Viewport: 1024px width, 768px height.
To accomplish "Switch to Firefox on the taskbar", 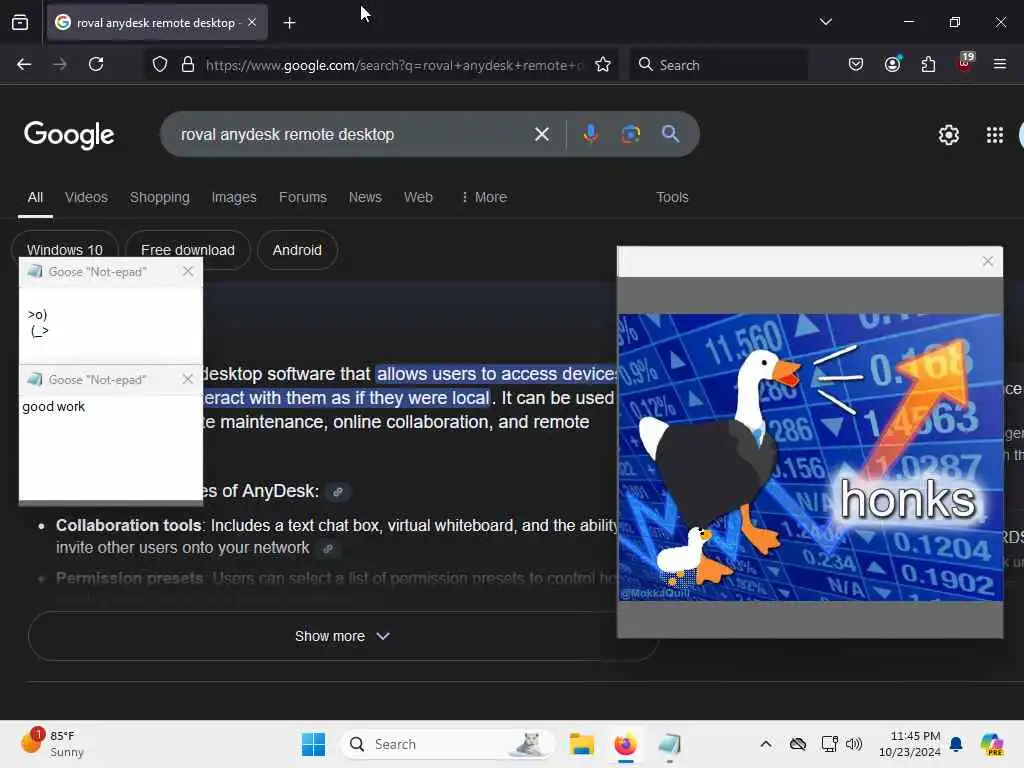I will click(626, 744).
